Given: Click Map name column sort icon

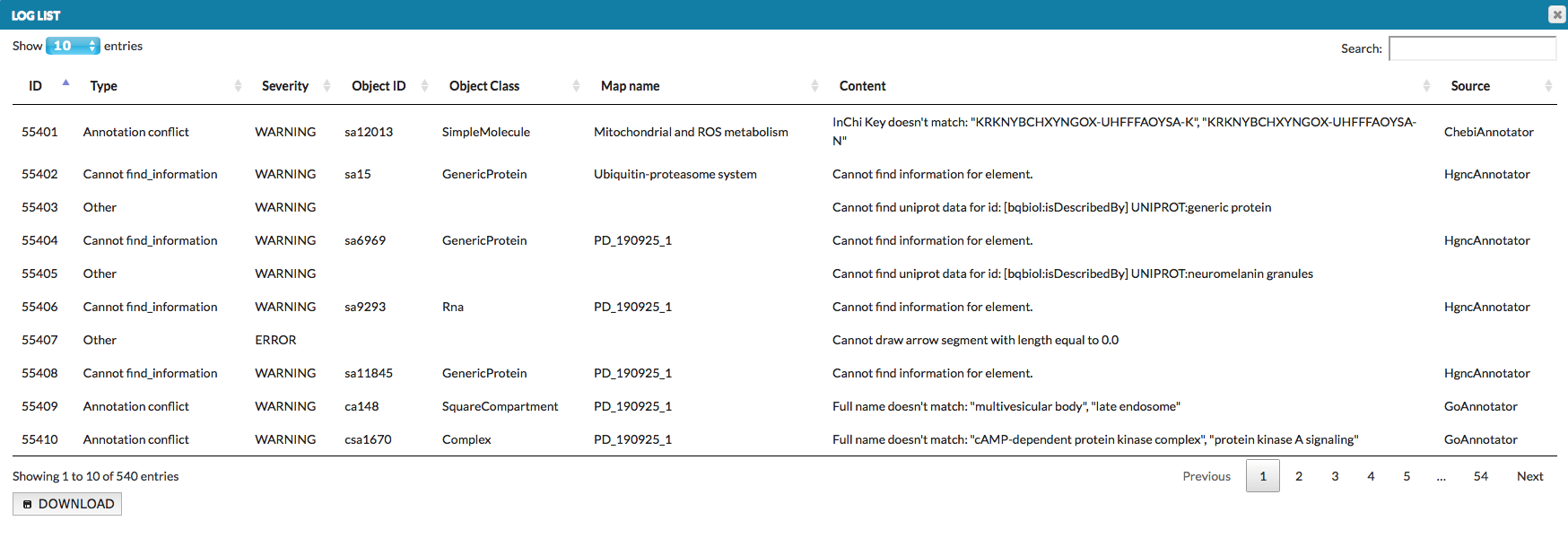Looking at the screenshot, I should pos(814,86).
